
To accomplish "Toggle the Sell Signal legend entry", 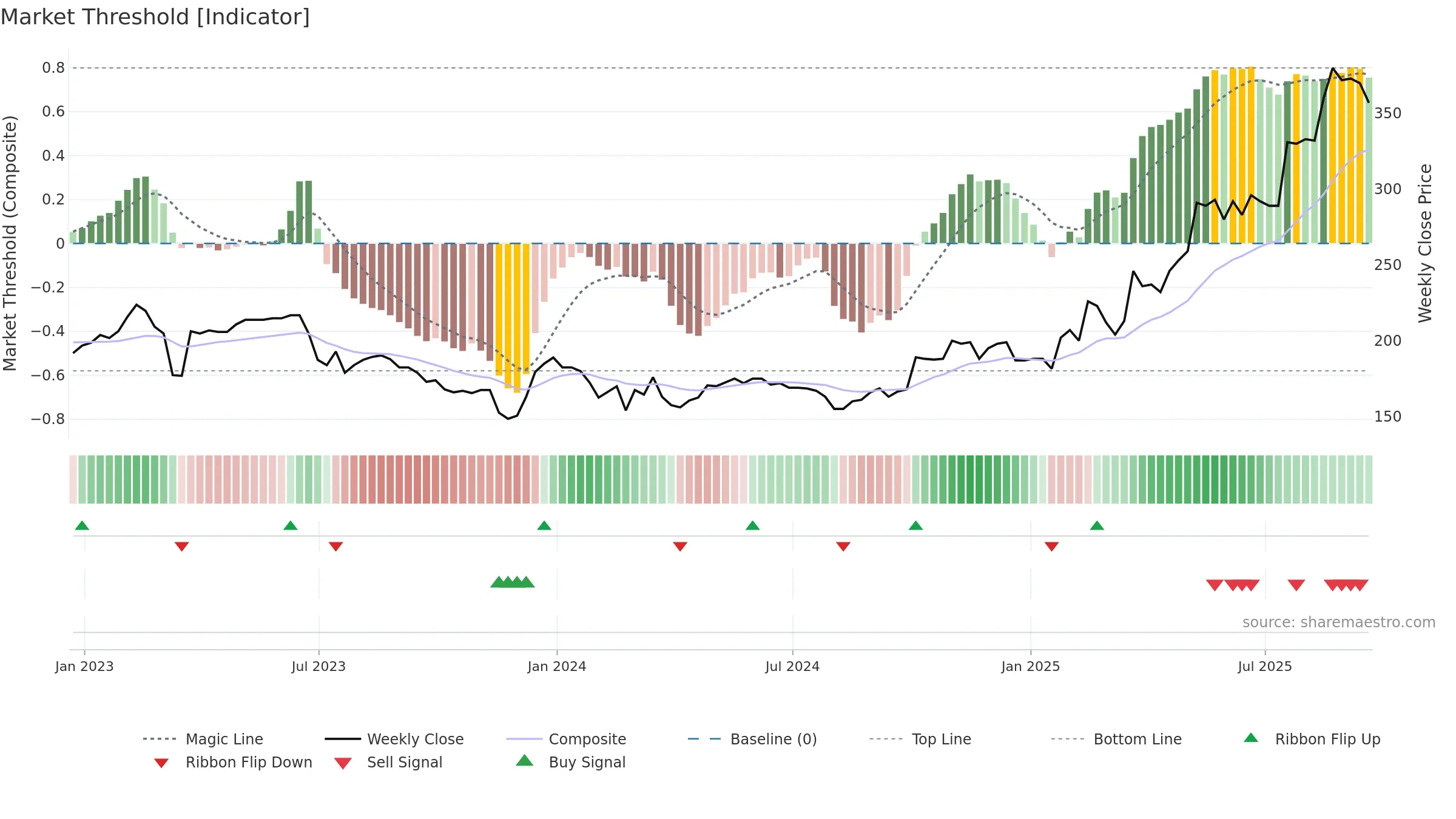I will coord(388,762).
